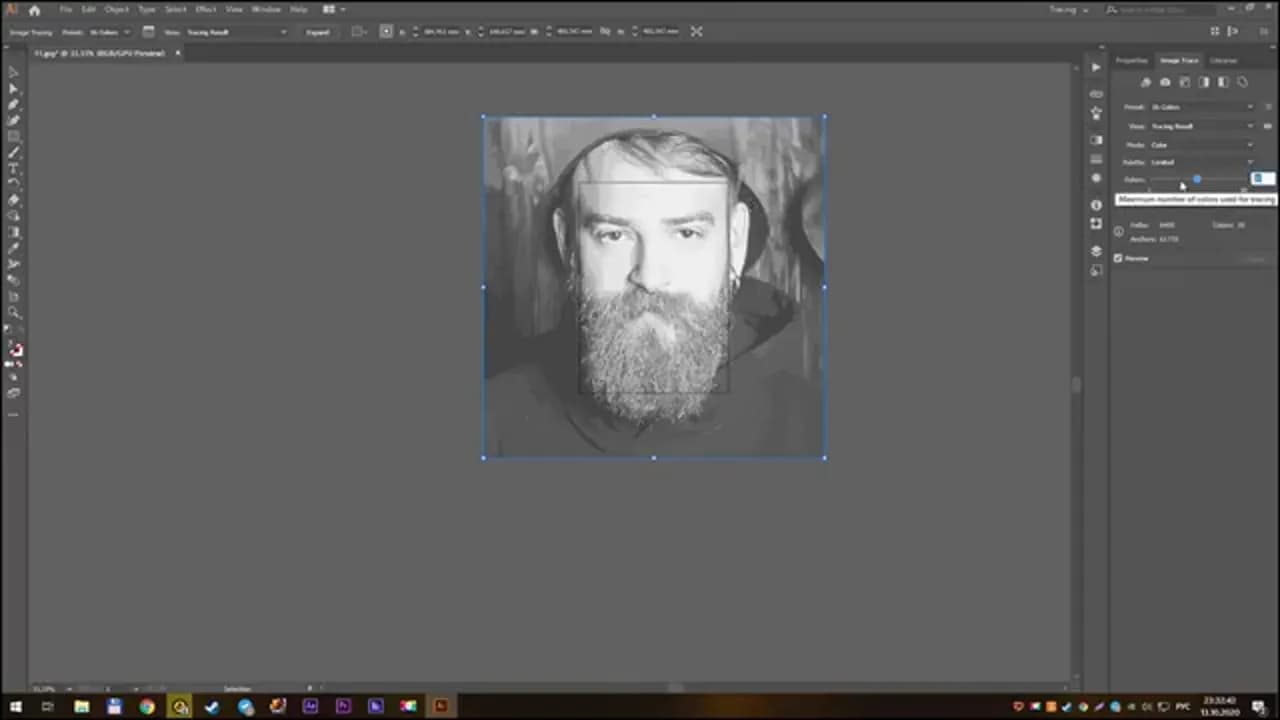
Task: Apply the Black and White preset icon
Action: point(1223,82)
